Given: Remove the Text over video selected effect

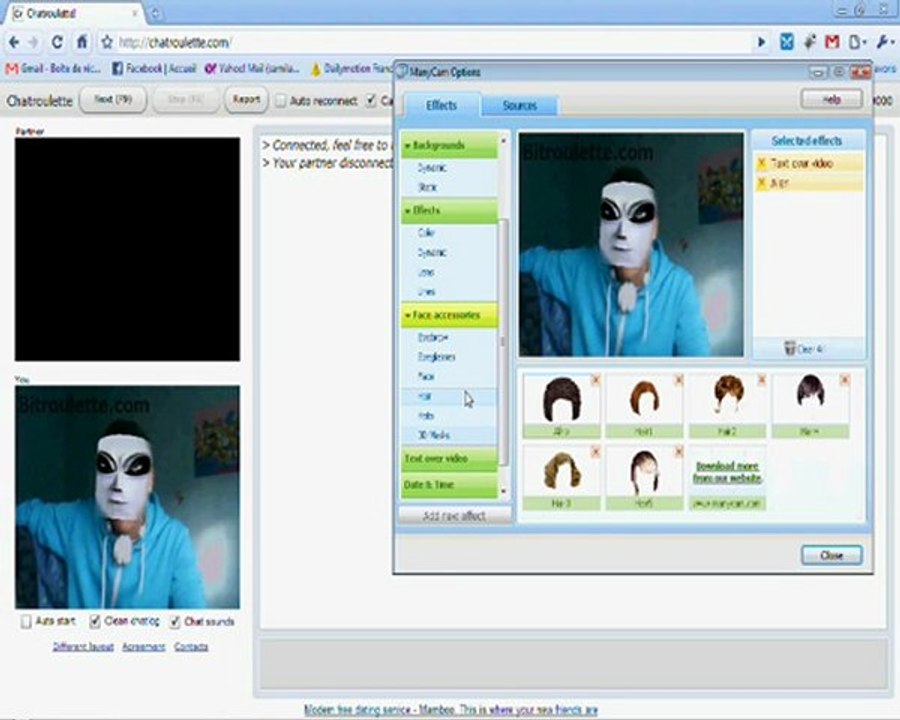Looking at the screenshot, I should coord(762,164).
